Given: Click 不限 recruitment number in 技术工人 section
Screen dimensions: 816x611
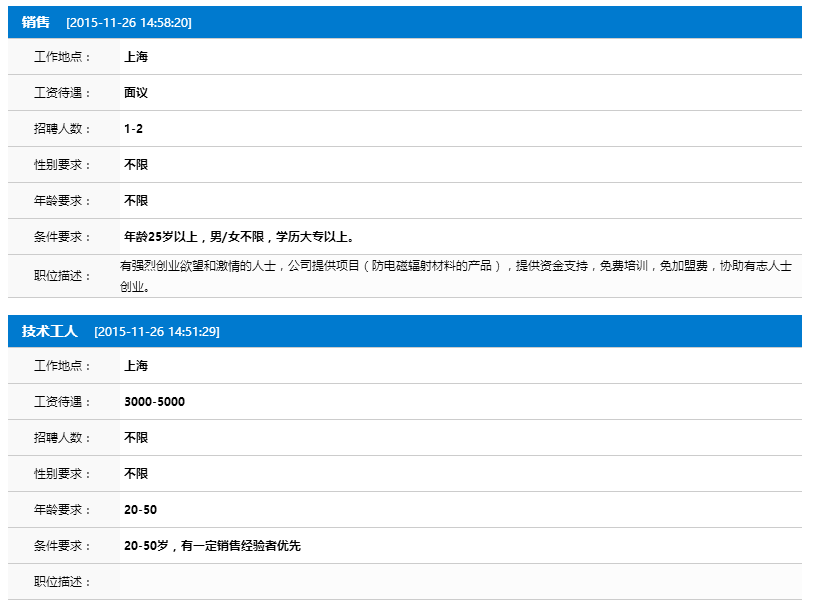Looking at the screenshot, I should [x=136, y=438].
